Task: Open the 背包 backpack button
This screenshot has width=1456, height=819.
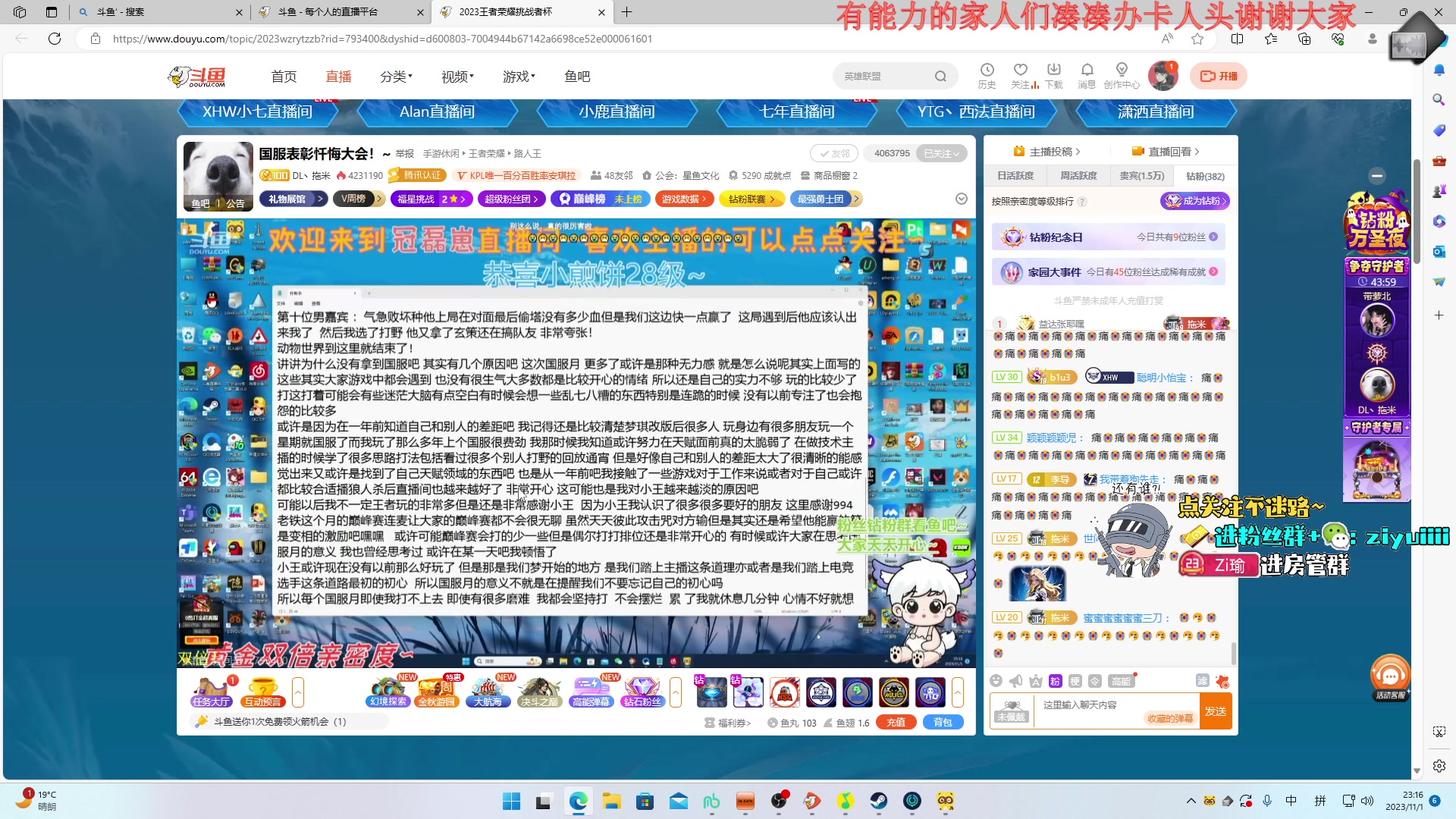Action: click(x=943, y=722)
